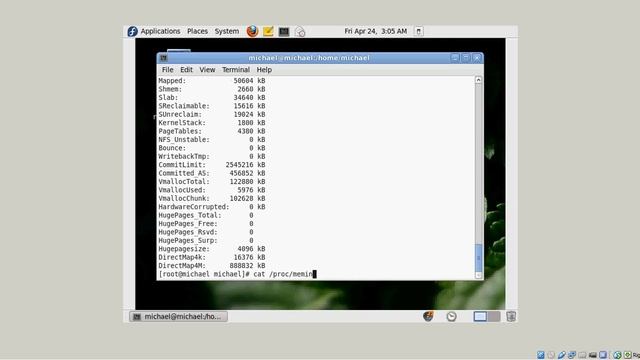Viewport: 640px width, 360px height.
Task: Click the 'HugePages_Total:' output line
Action: click(206, 215)
